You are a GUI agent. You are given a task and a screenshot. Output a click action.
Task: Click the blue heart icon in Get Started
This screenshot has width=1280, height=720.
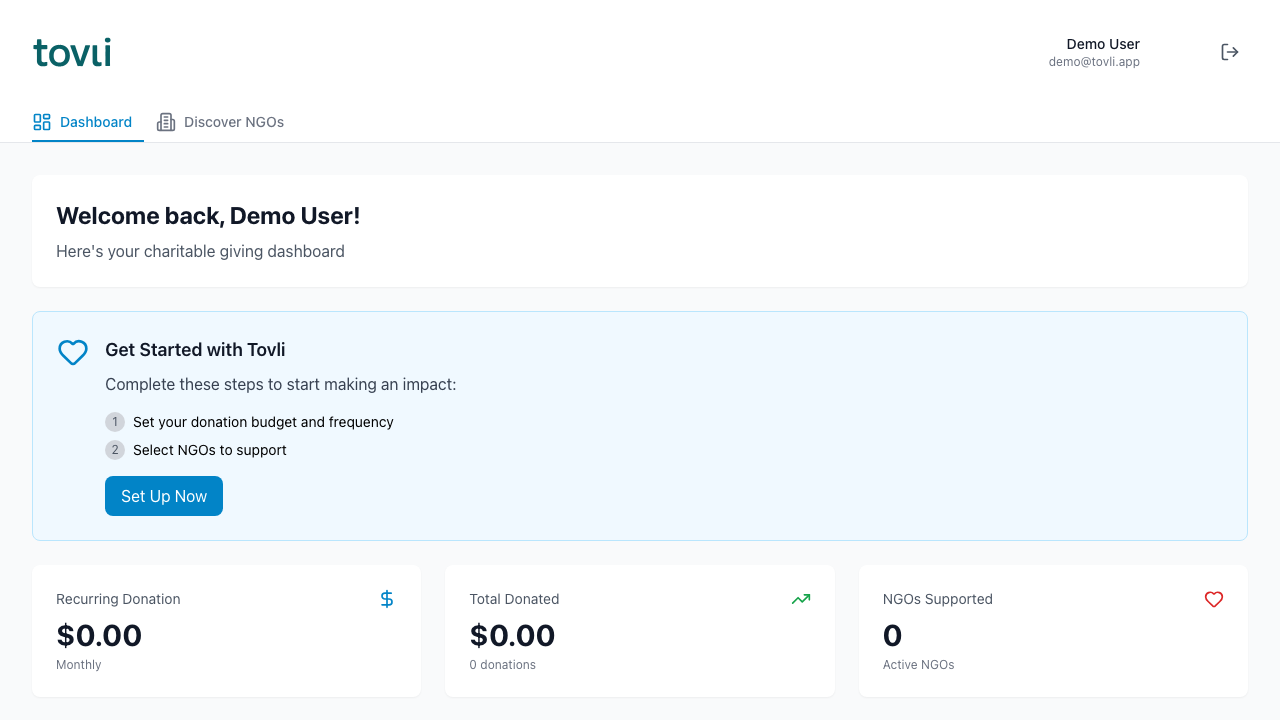tap(73, 352)
